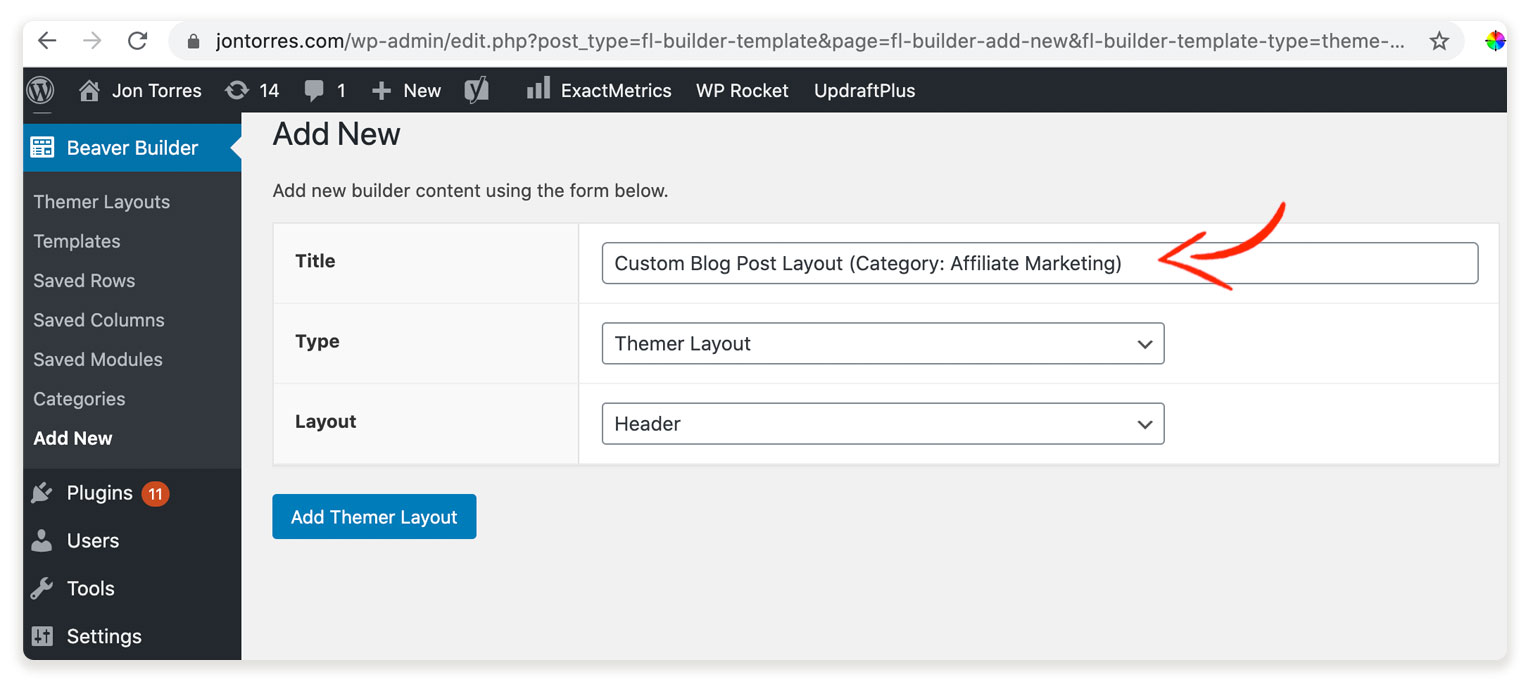This screenshot has height=694, width=1536.
Task: Click the Plugins plug icon
Action: (x=42, y=493)
